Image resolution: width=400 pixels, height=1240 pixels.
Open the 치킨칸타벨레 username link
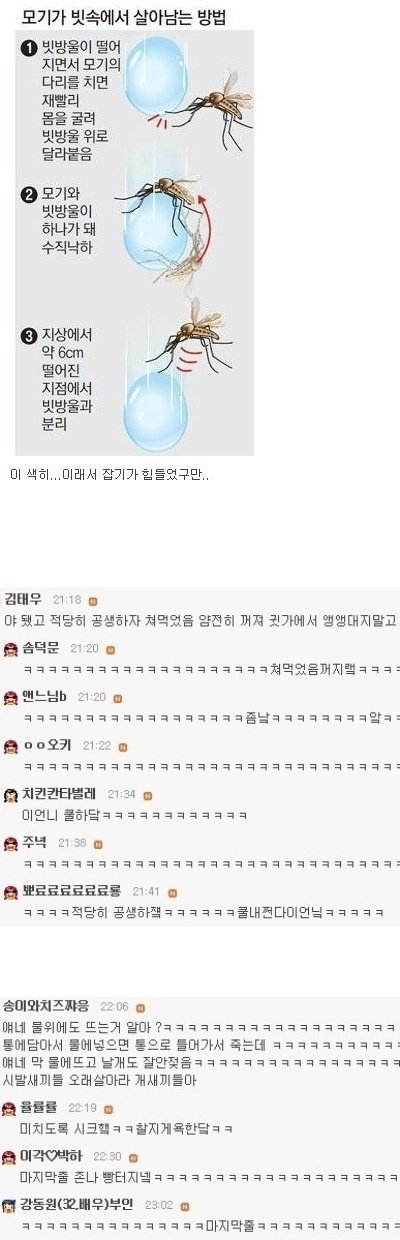(58, 793)
